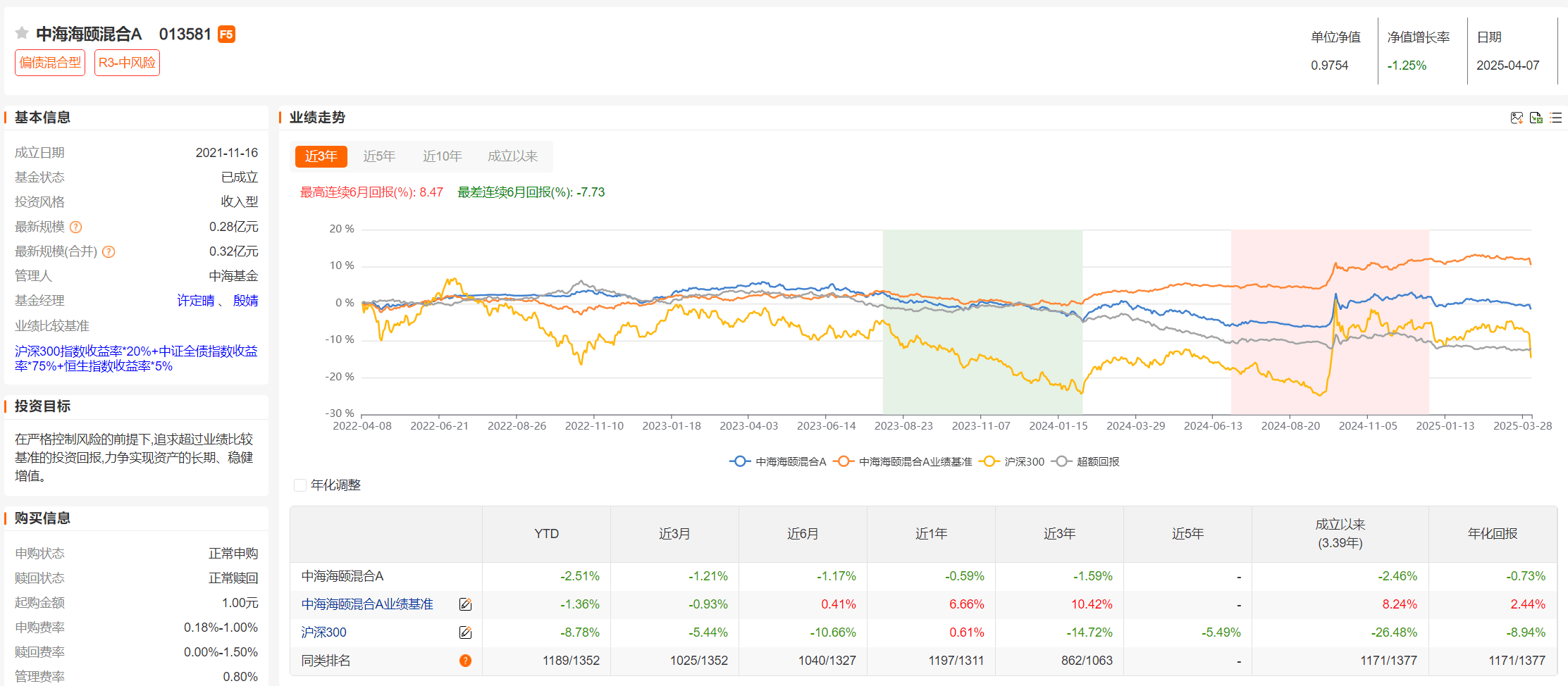The height and width of the screenshot is (686, 1568).
Task: Open the orange F5 badge next to 013581
Action: point(226,35)
